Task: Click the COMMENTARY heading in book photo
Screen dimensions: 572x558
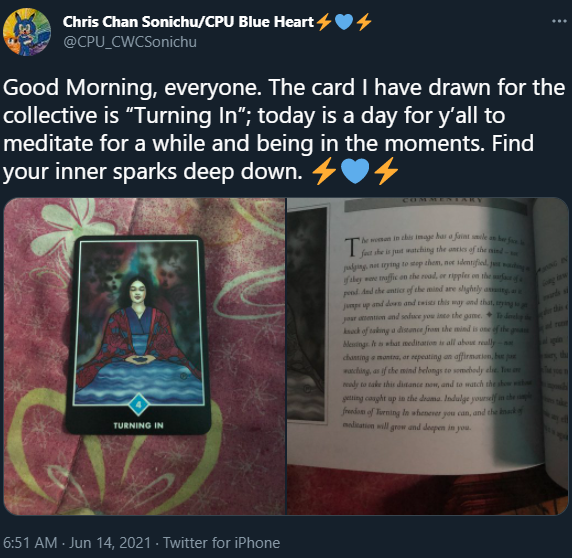Action: pos(442,200)
